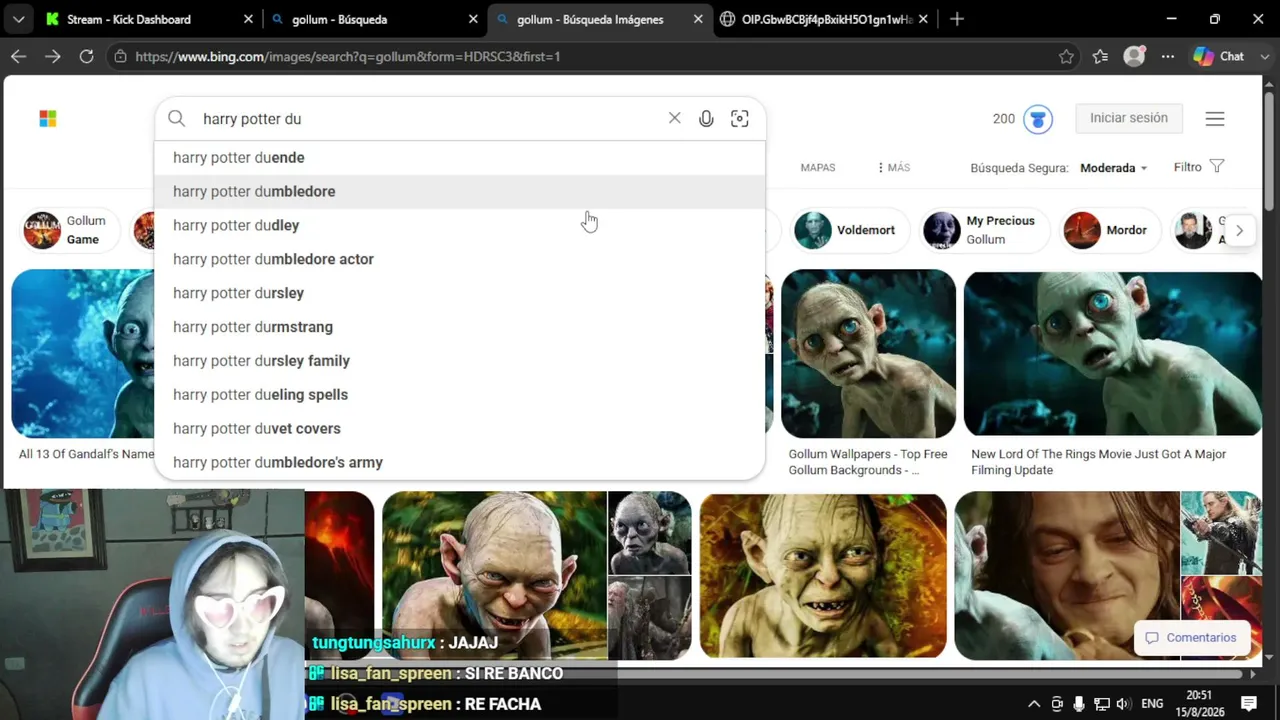Click the Microsoft logo on Bing
The height and width of the screenshot is (720, 1280).
[x=48, y=119]
